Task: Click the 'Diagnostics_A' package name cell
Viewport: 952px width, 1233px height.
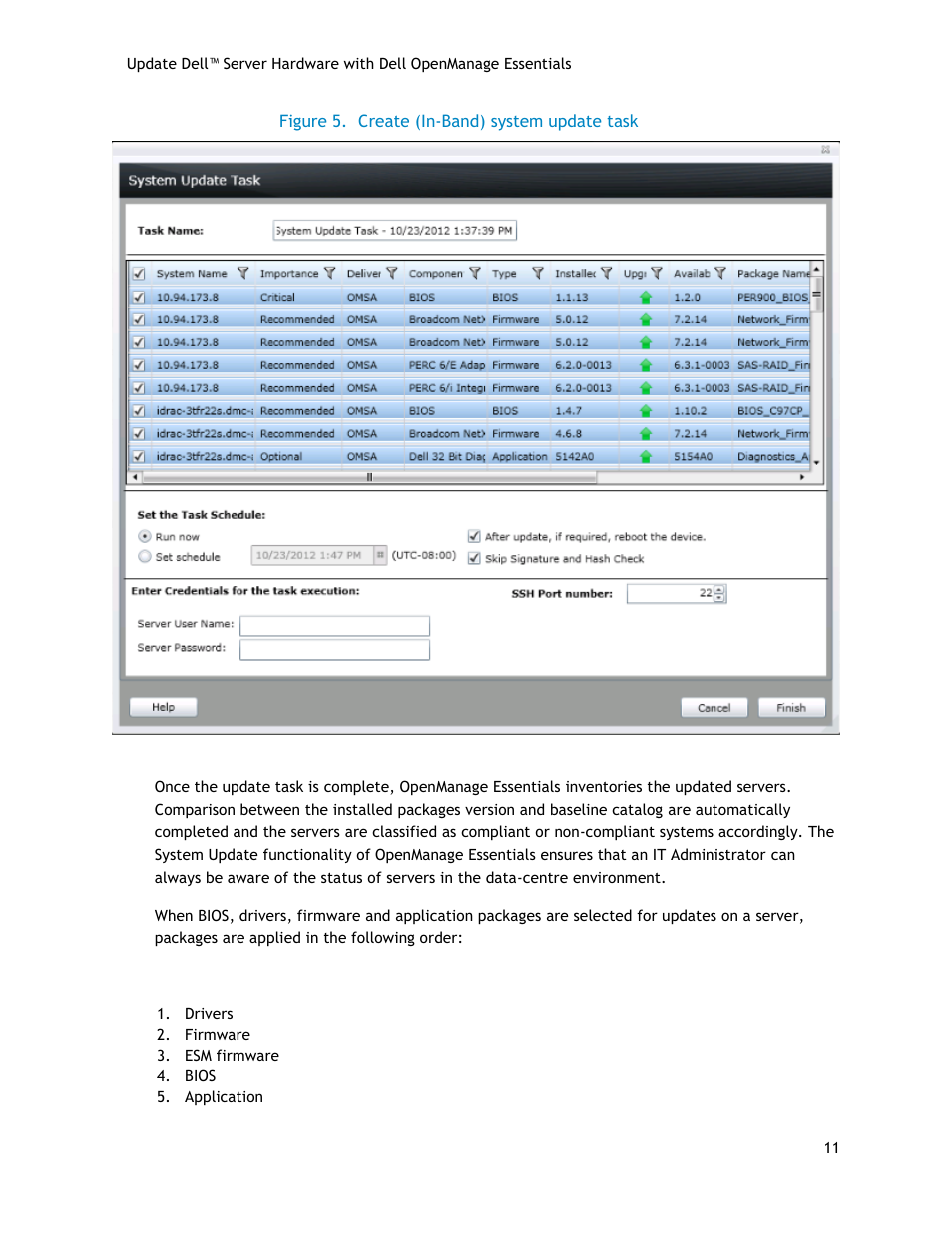Action: point(772,457)
